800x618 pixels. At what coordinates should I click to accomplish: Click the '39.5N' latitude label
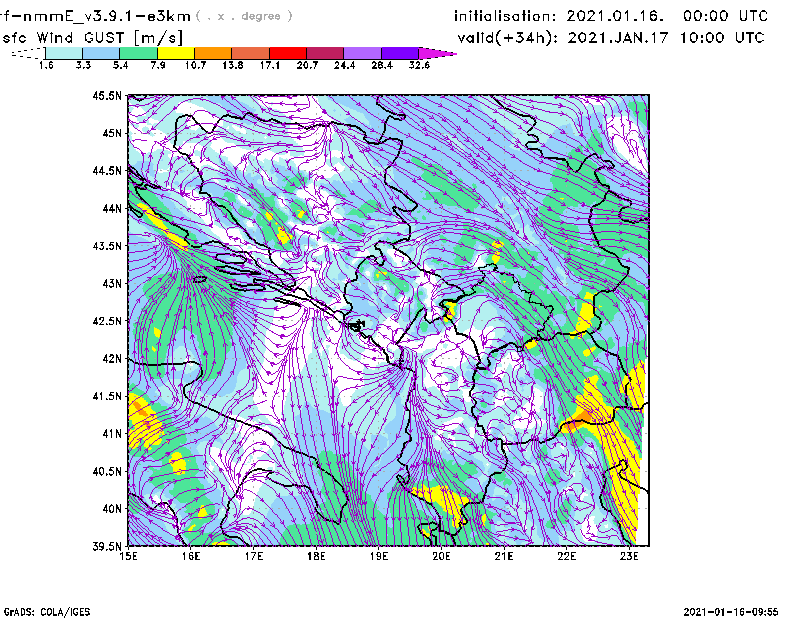(x=108, y=547)
